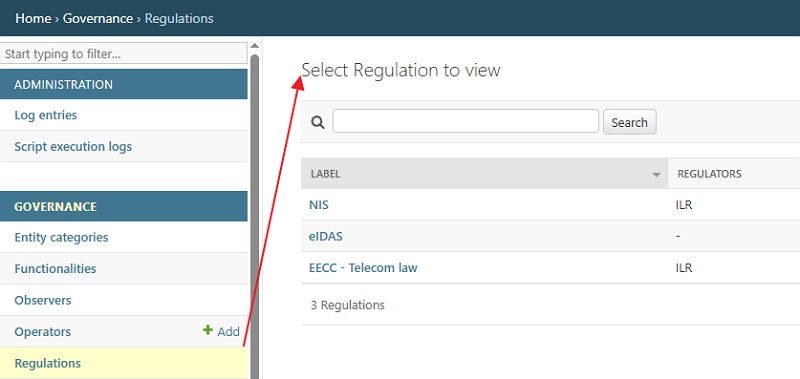Screen dimensions: 800x379
Task: Click the REGULATORS column header
Action: coord(709,174)
